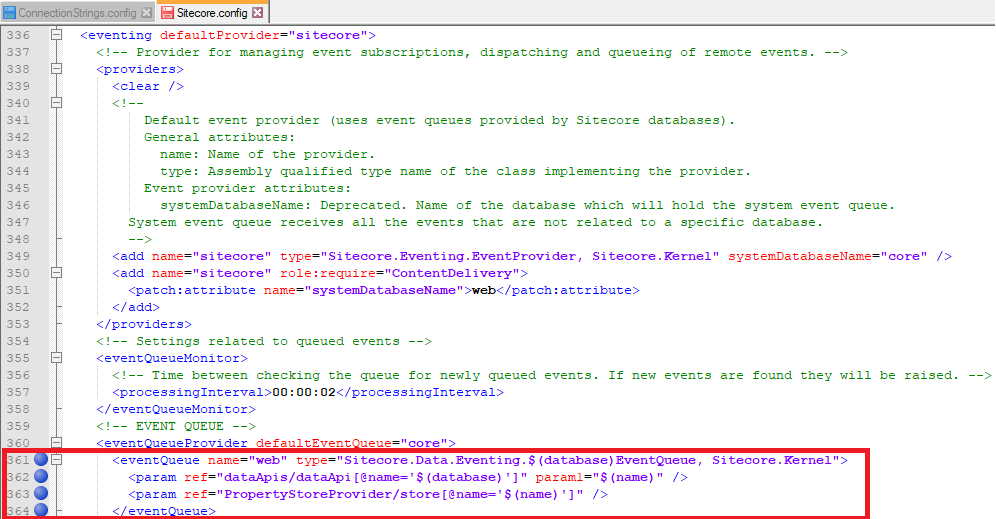Click the "param1" attribute on line 362

pos(560,477)
